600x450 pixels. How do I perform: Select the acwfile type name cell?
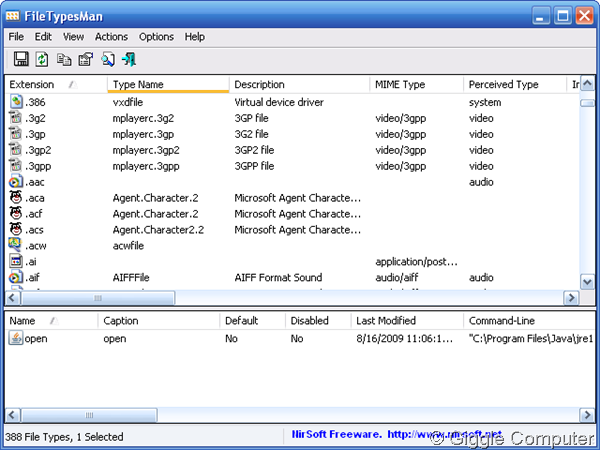[x=128, y=246]
